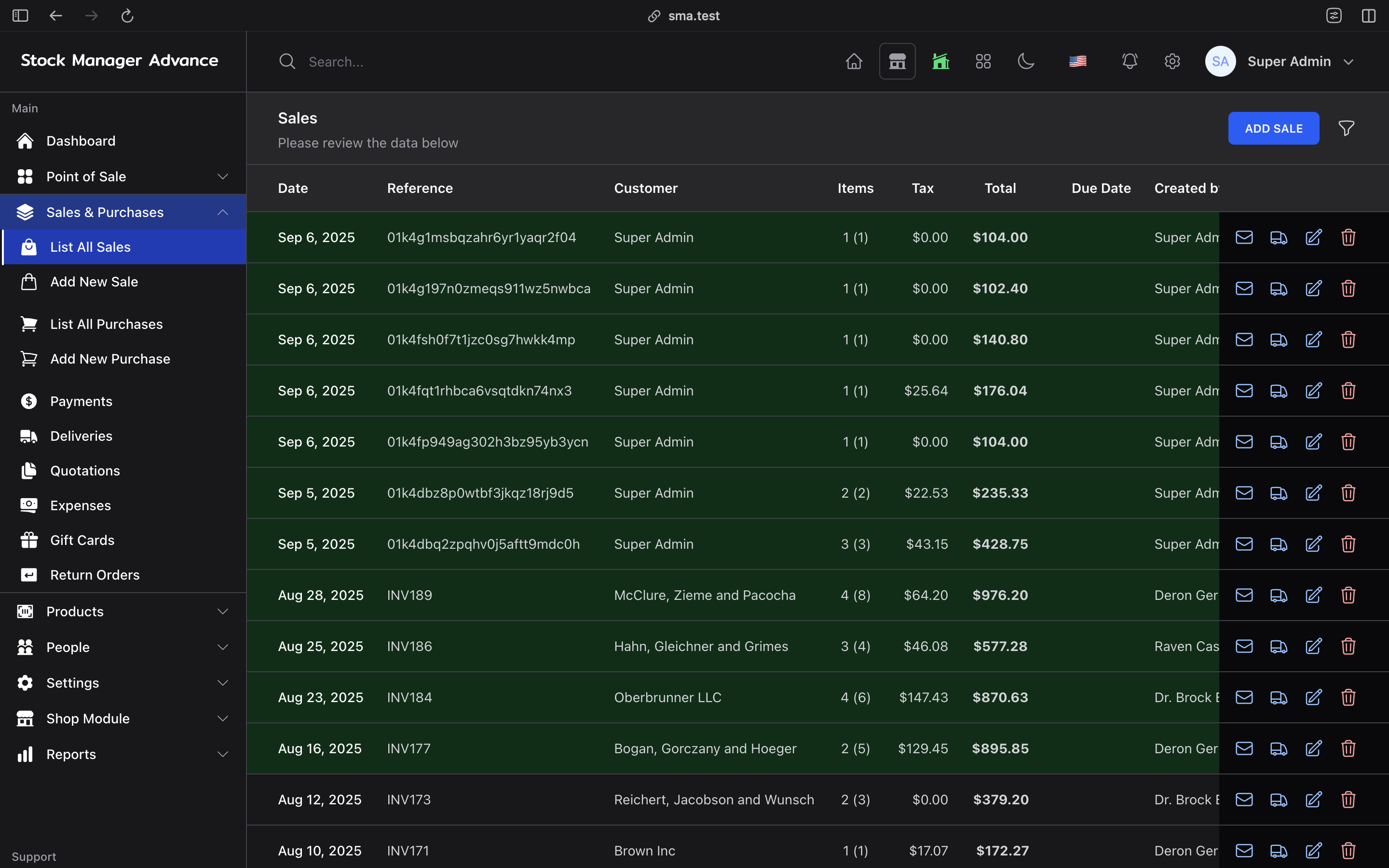Click the sma.test address bar
The width and height of the screenshot is (1389, 868).
point(683,15)
